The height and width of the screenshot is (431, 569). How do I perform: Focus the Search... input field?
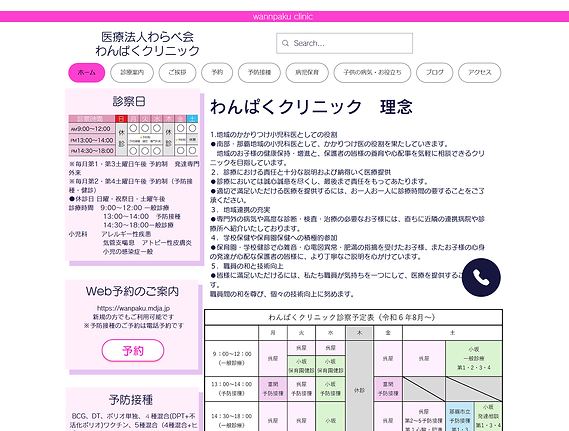pos(344,43)
